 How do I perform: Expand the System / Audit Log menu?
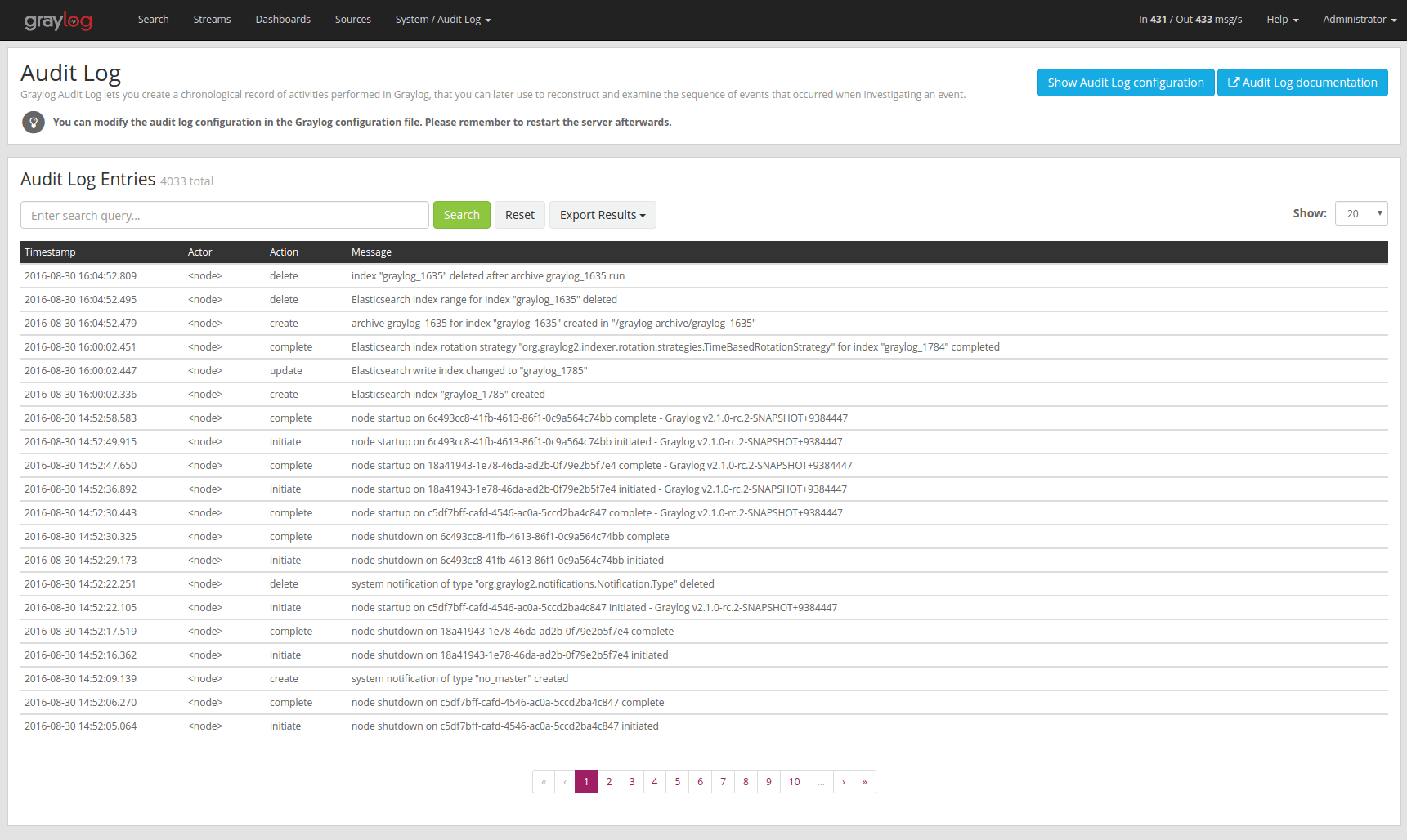click(x=442, y=20)
